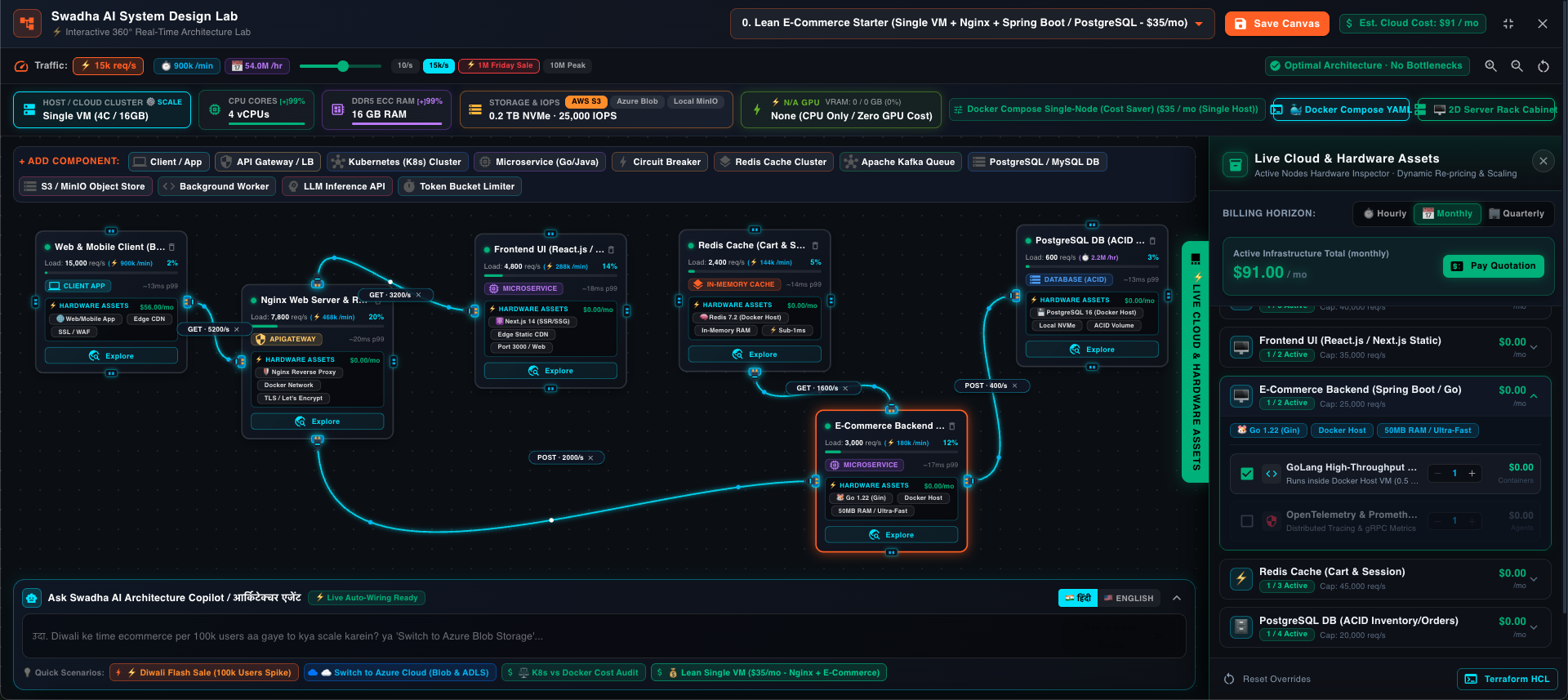
Task: Remove the POST 2000/s connection with its x
Action: pos(590,457)
